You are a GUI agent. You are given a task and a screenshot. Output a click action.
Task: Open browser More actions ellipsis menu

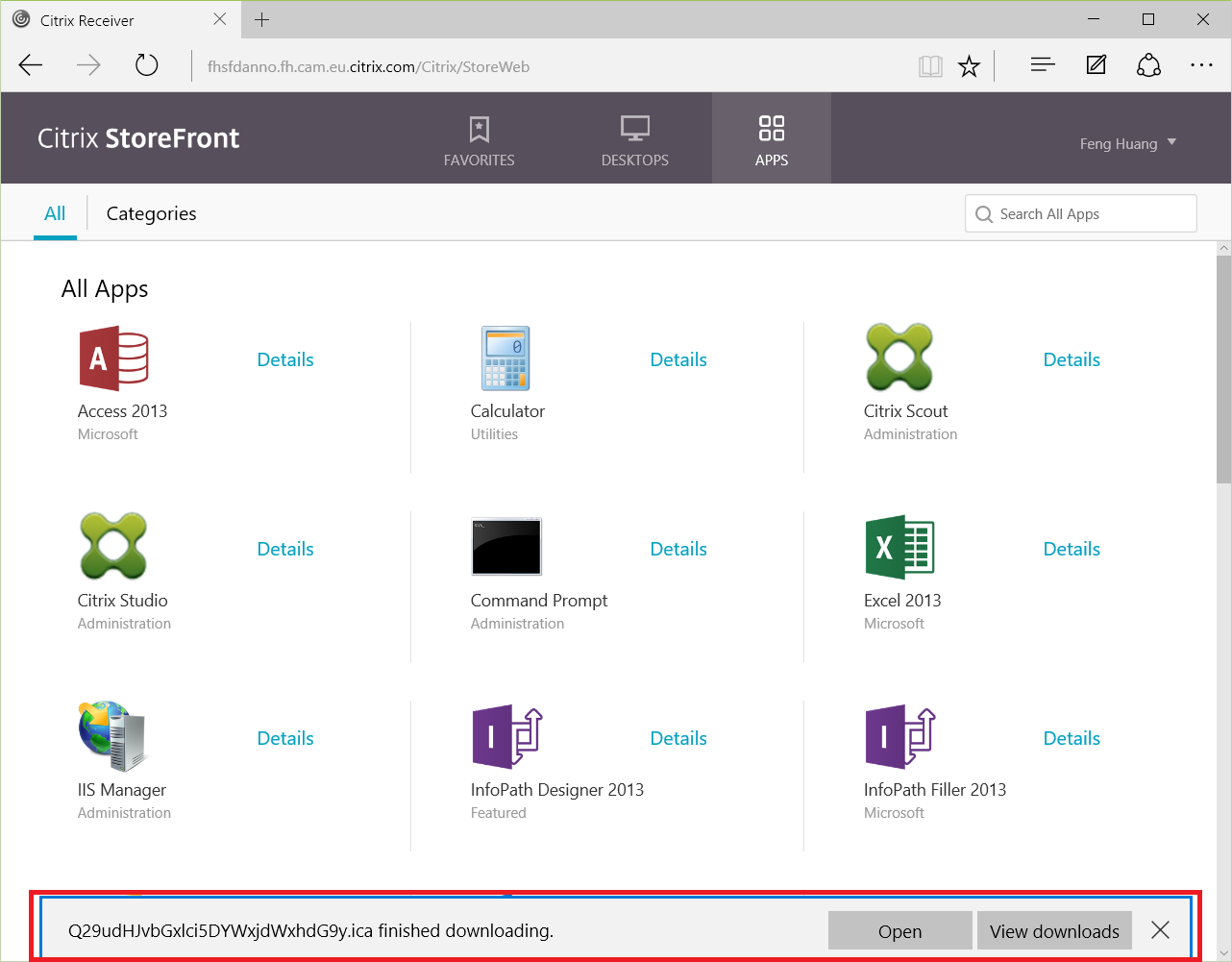(x=1201, y=66)
